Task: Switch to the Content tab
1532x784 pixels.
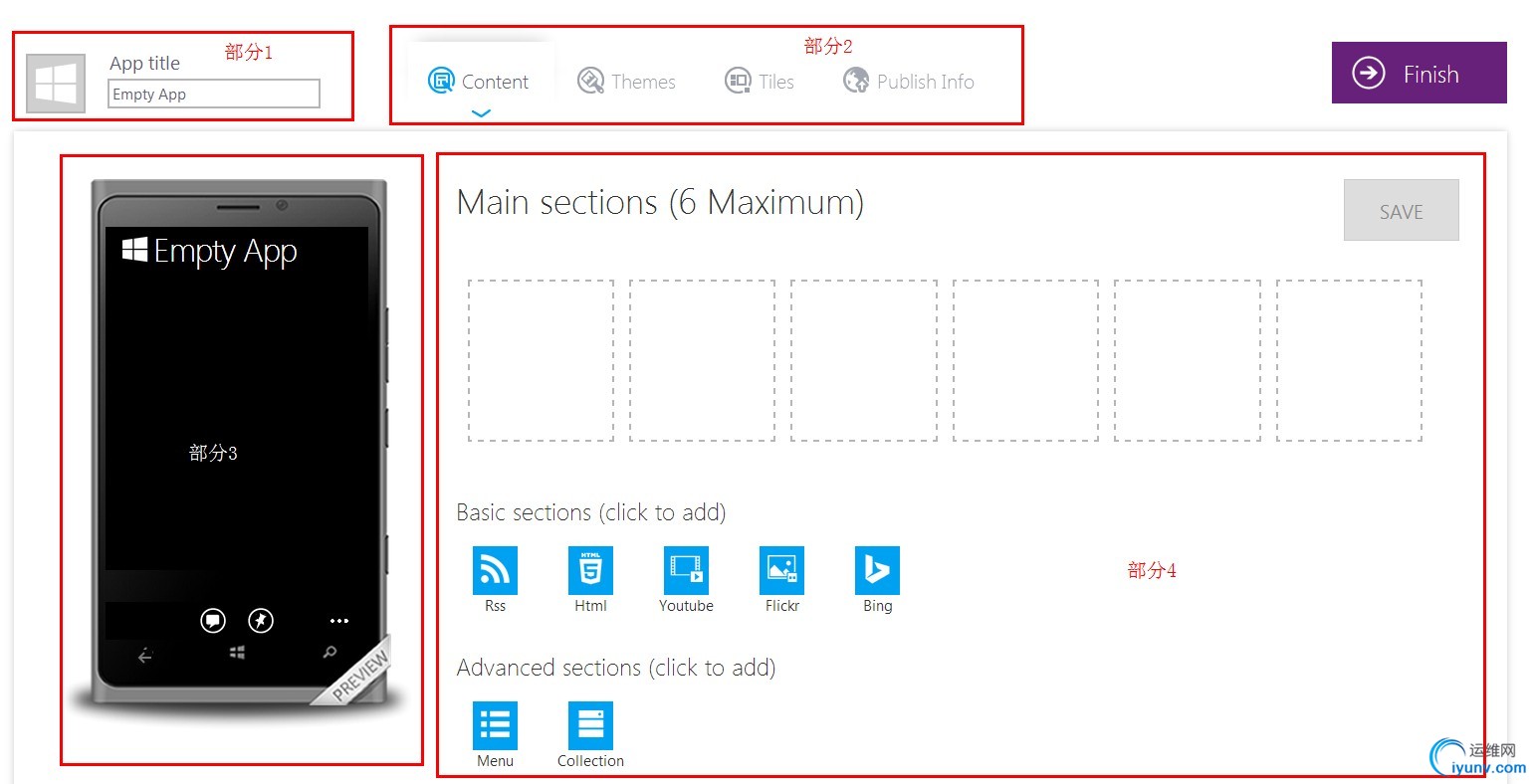Action: click(x=479, y=82)
